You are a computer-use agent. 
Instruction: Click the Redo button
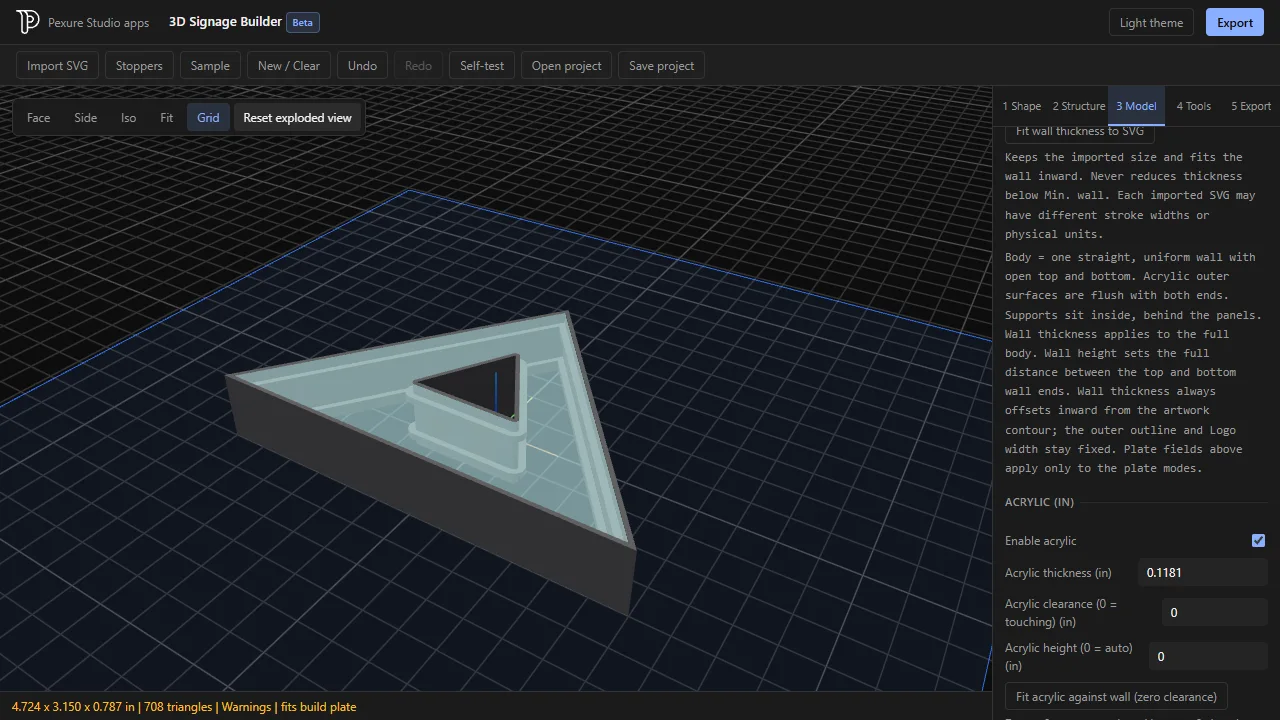(x=418, y=66)
